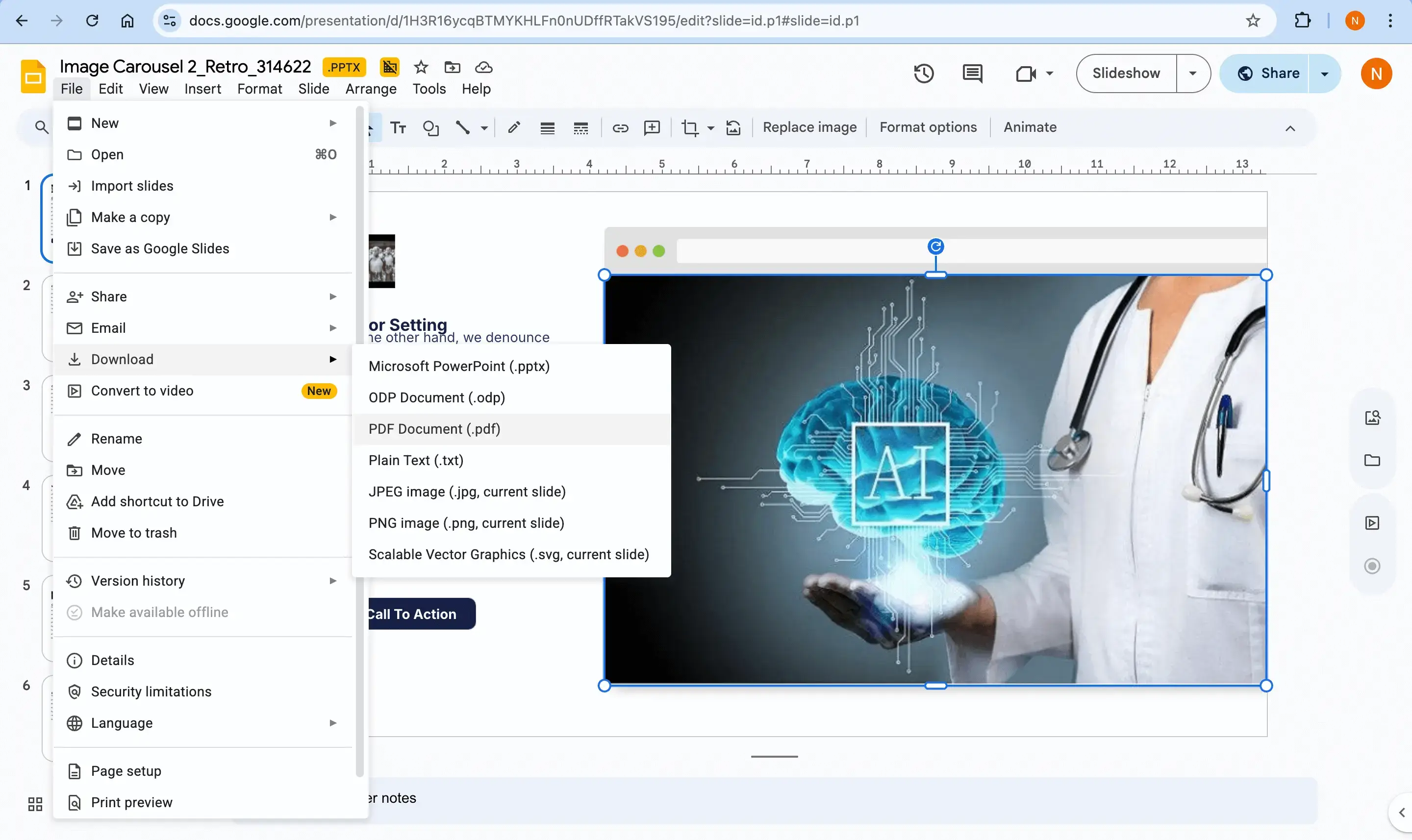Click the pen border color icon
Image resolution: width=1412 pixels, height=840 pixels.
pyautogui.click(x=513, y=128)
